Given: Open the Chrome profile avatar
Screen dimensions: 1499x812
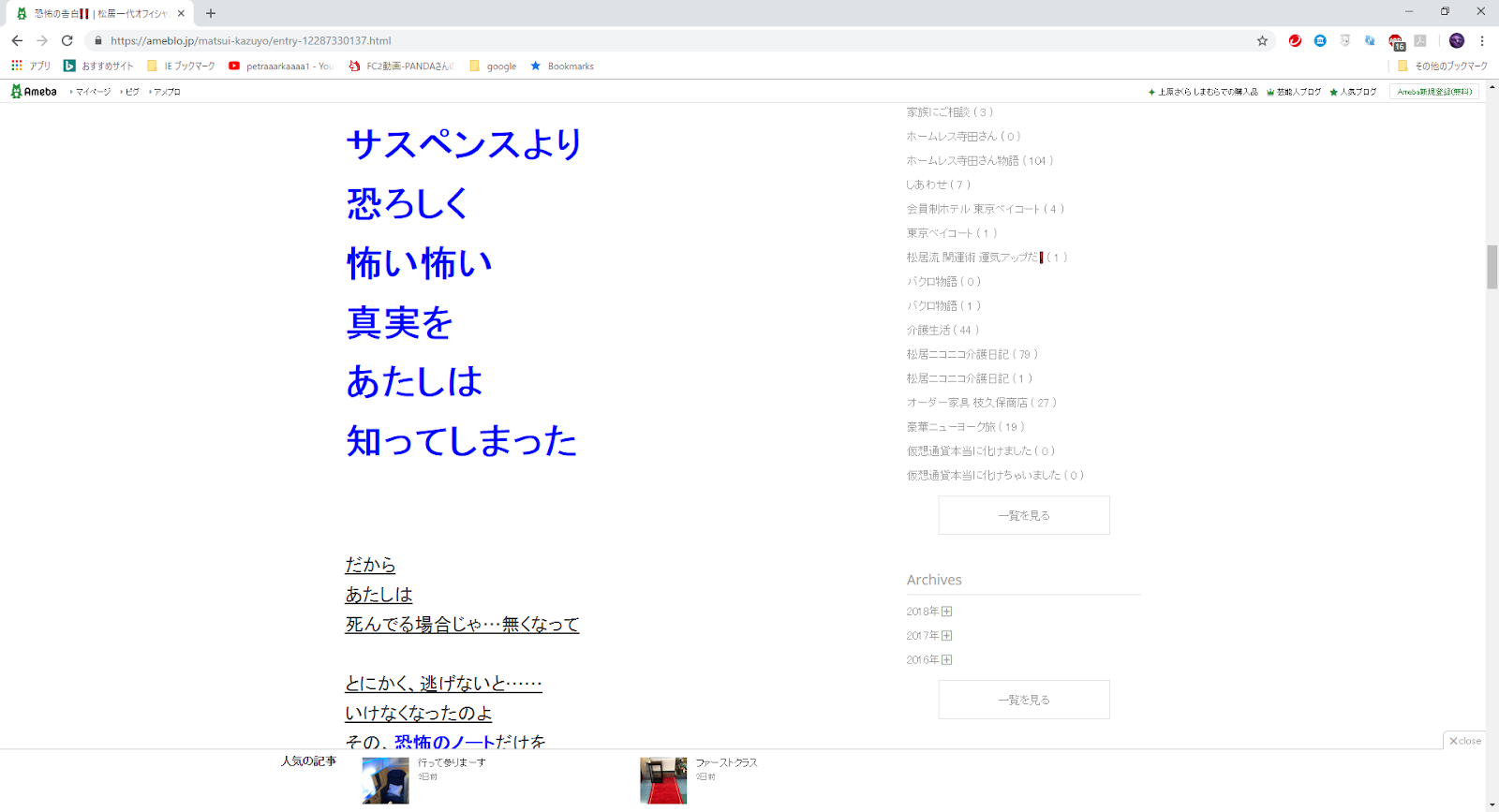Looking at the screenshot, I should click(1456, 40).
